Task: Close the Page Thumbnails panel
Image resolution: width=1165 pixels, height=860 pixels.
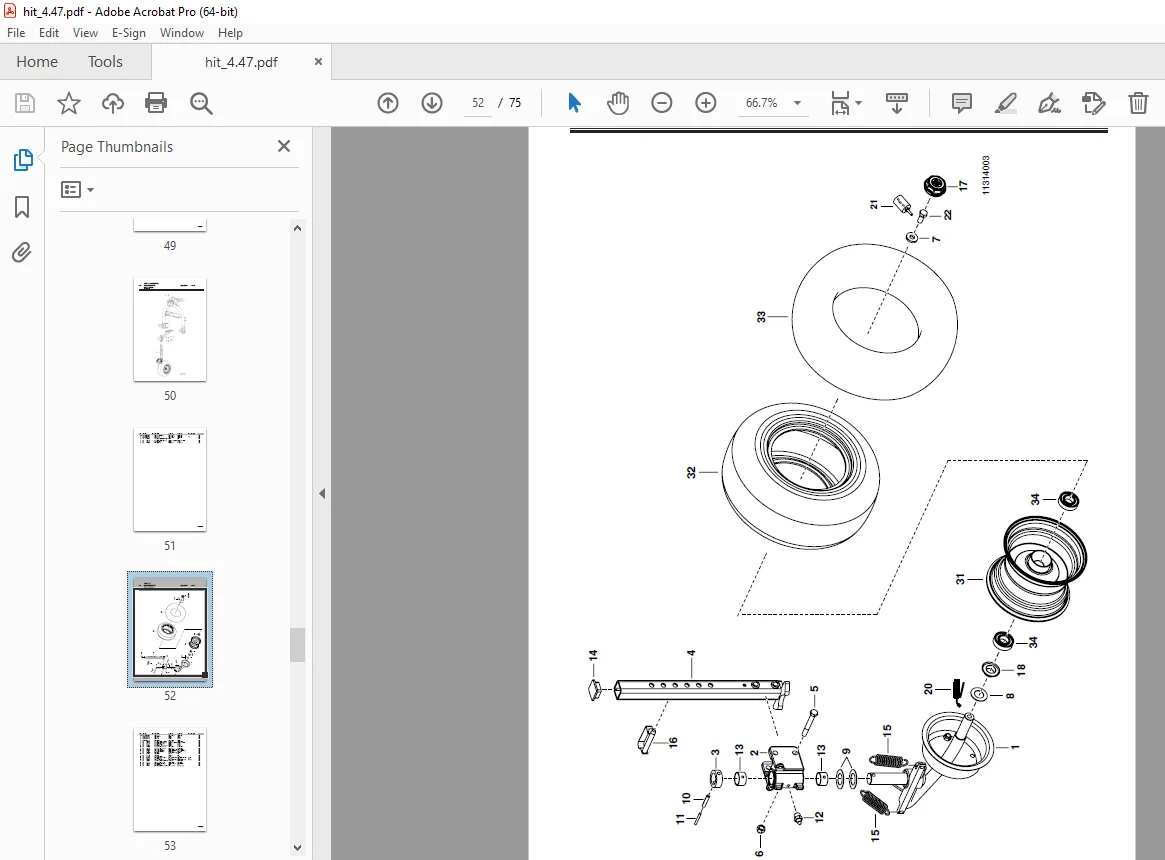Action: (284, 146)
